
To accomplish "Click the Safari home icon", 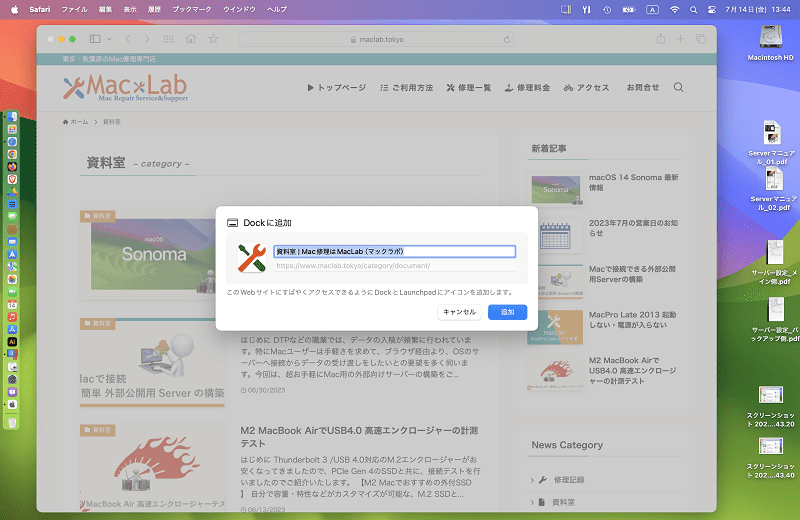I will pyautogui.click(x=191, y=39).
